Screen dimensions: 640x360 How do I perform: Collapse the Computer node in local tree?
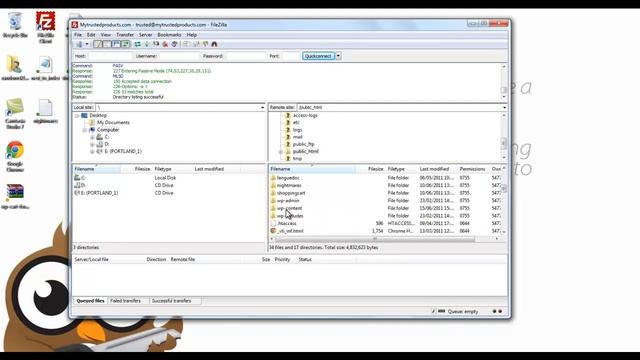pos(84,130)
